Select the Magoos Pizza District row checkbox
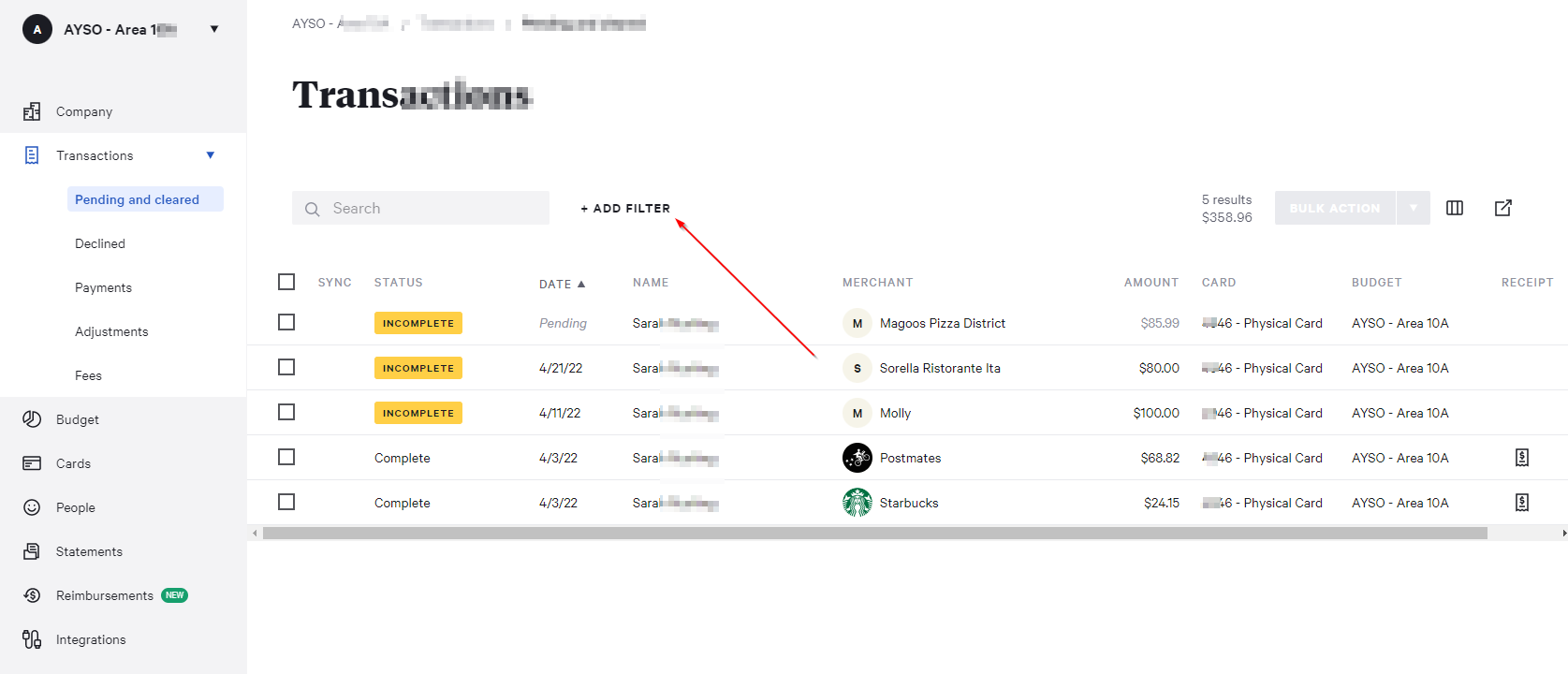1568x674 pixels. click(286, 322)
